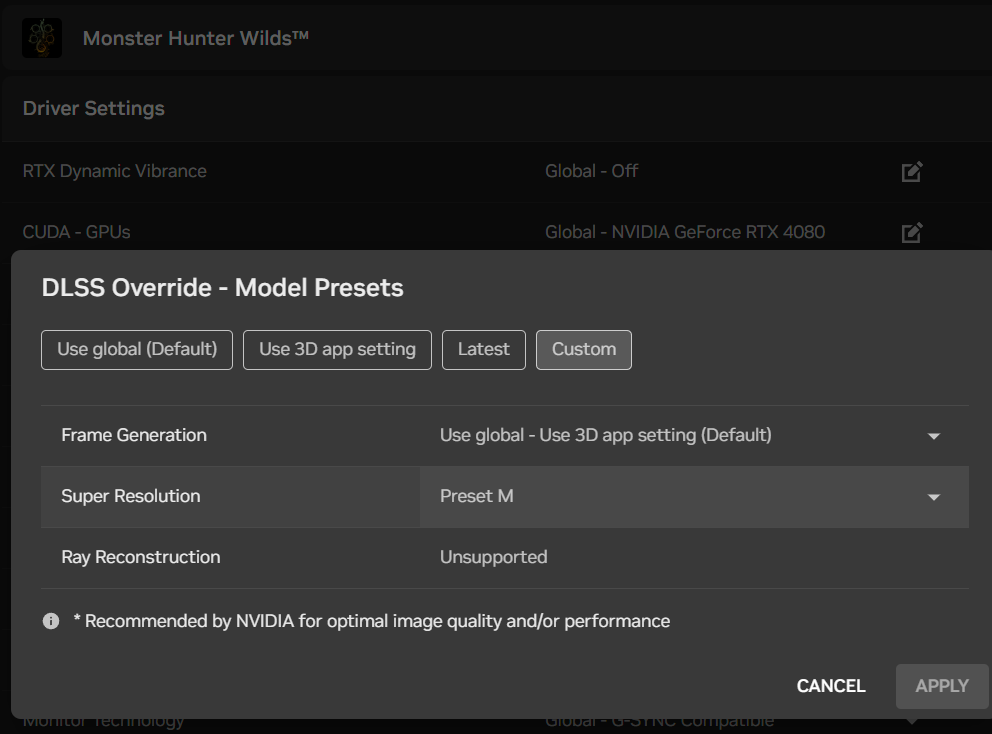This screenshot has height=734, width=992.
Task: Cancel the DLSS Override dialog
Action: click(x=831, y=686)
